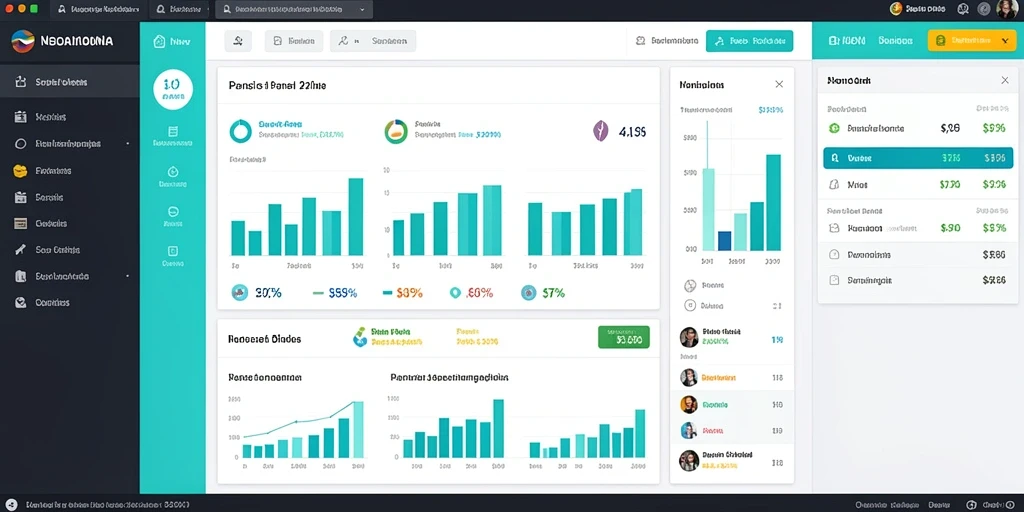
Task: Expand the third top tab's dropdown chevron
Action: (362, 10)
